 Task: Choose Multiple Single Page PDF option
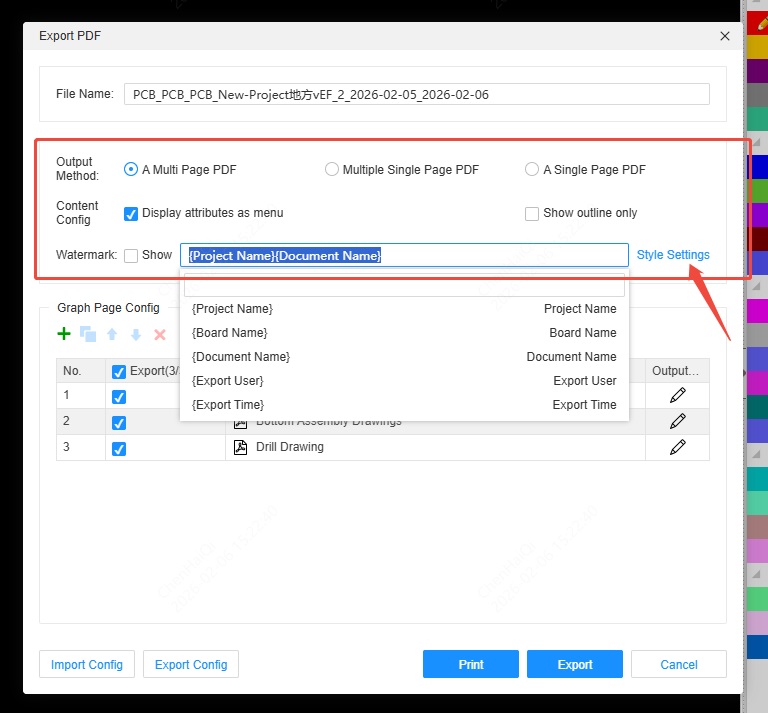click(x=332, y=170)
